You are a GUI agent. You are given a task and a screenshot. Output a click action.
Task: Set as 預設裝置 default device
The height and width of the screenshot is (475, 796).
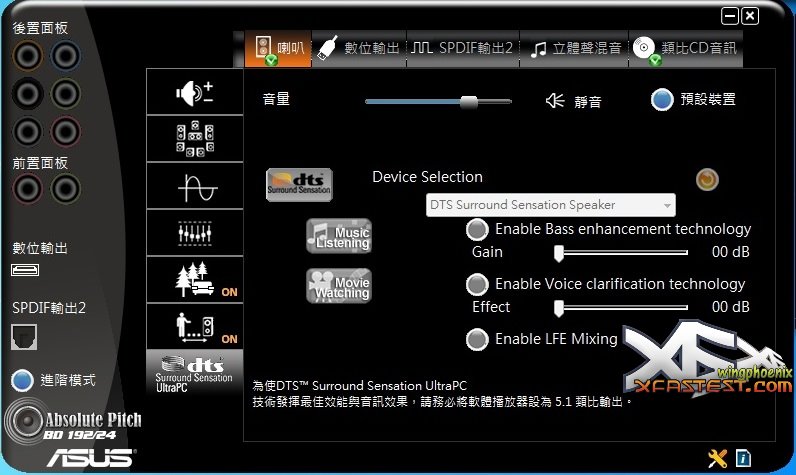click(x=662, y=99)
